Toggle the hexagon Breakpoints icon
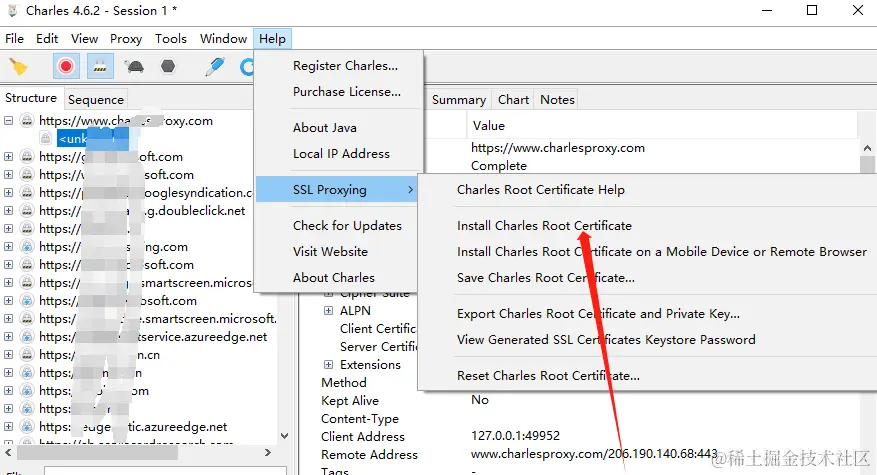The width and height of the screenshot is (877, 475). coord(168,67)
